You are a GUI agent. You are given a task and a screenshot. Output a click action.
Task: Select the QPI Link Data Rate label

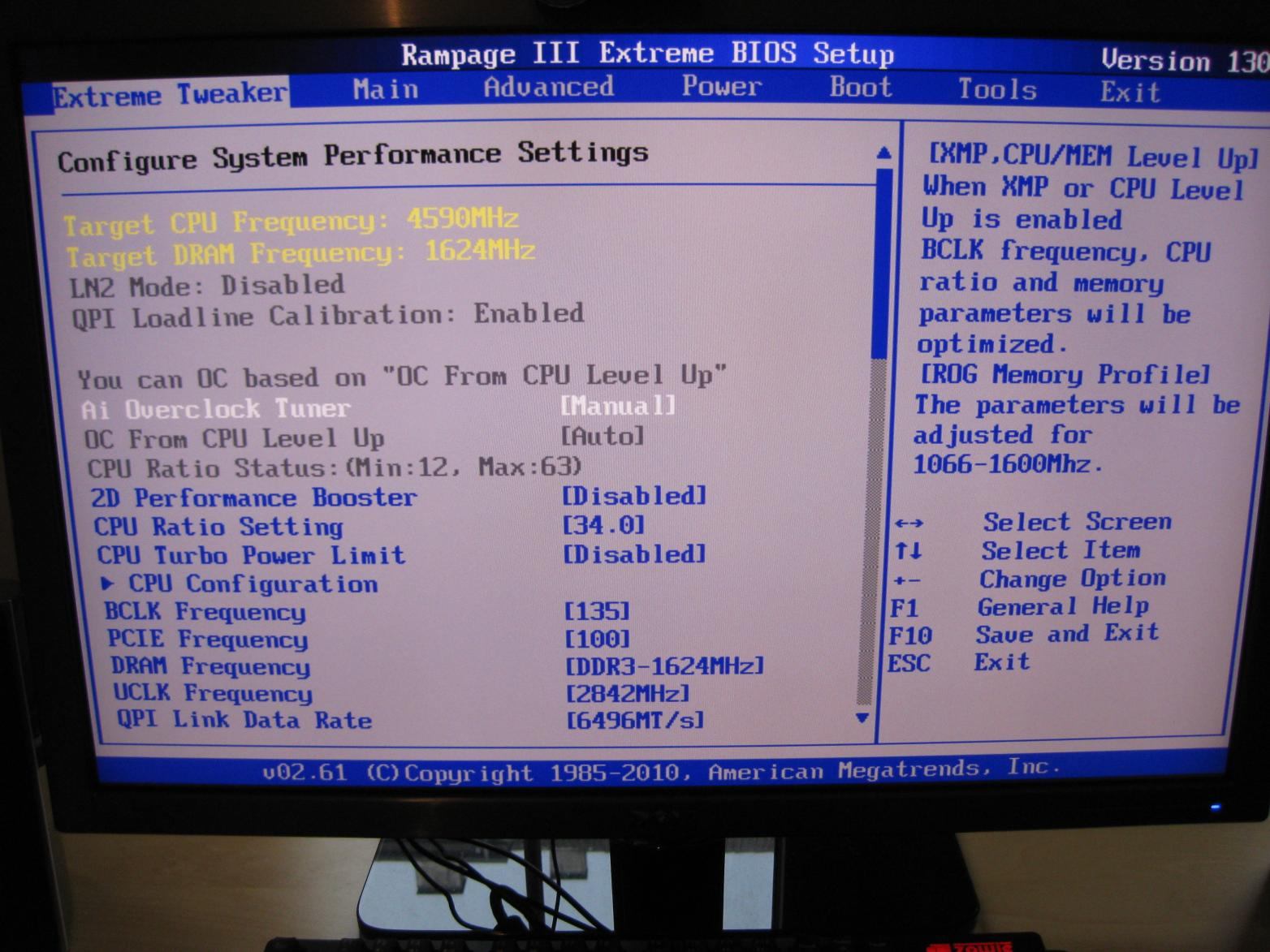[x=244, y=719]
